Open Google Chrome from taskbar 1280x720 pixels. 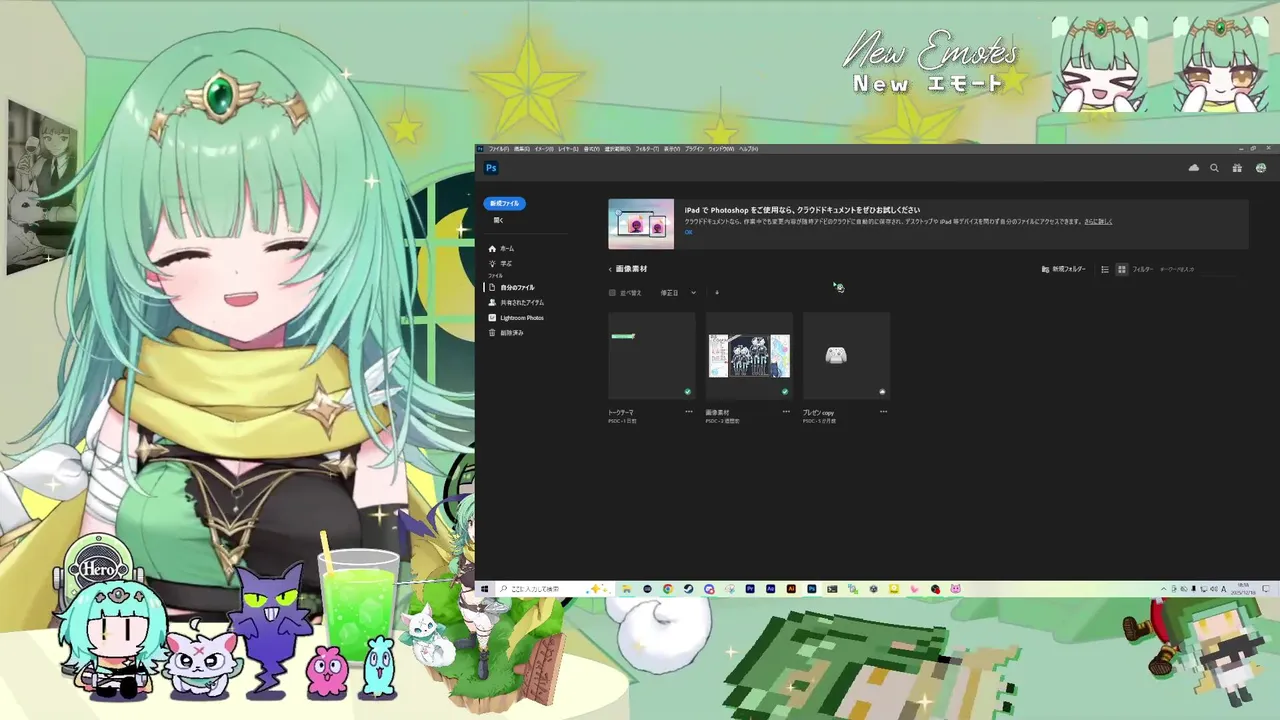667,589
